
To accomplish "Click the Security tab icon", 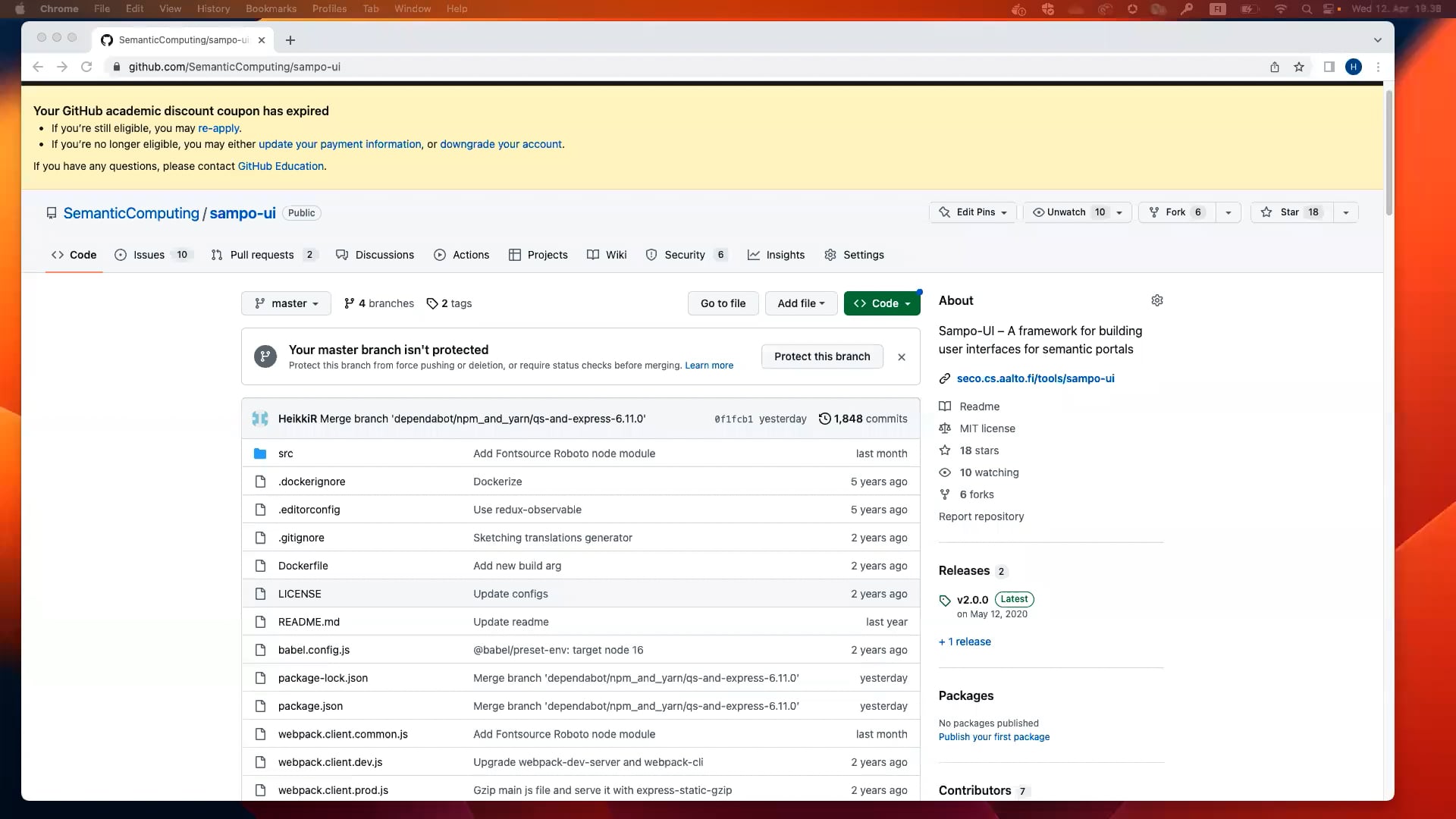I will point(652,254).
